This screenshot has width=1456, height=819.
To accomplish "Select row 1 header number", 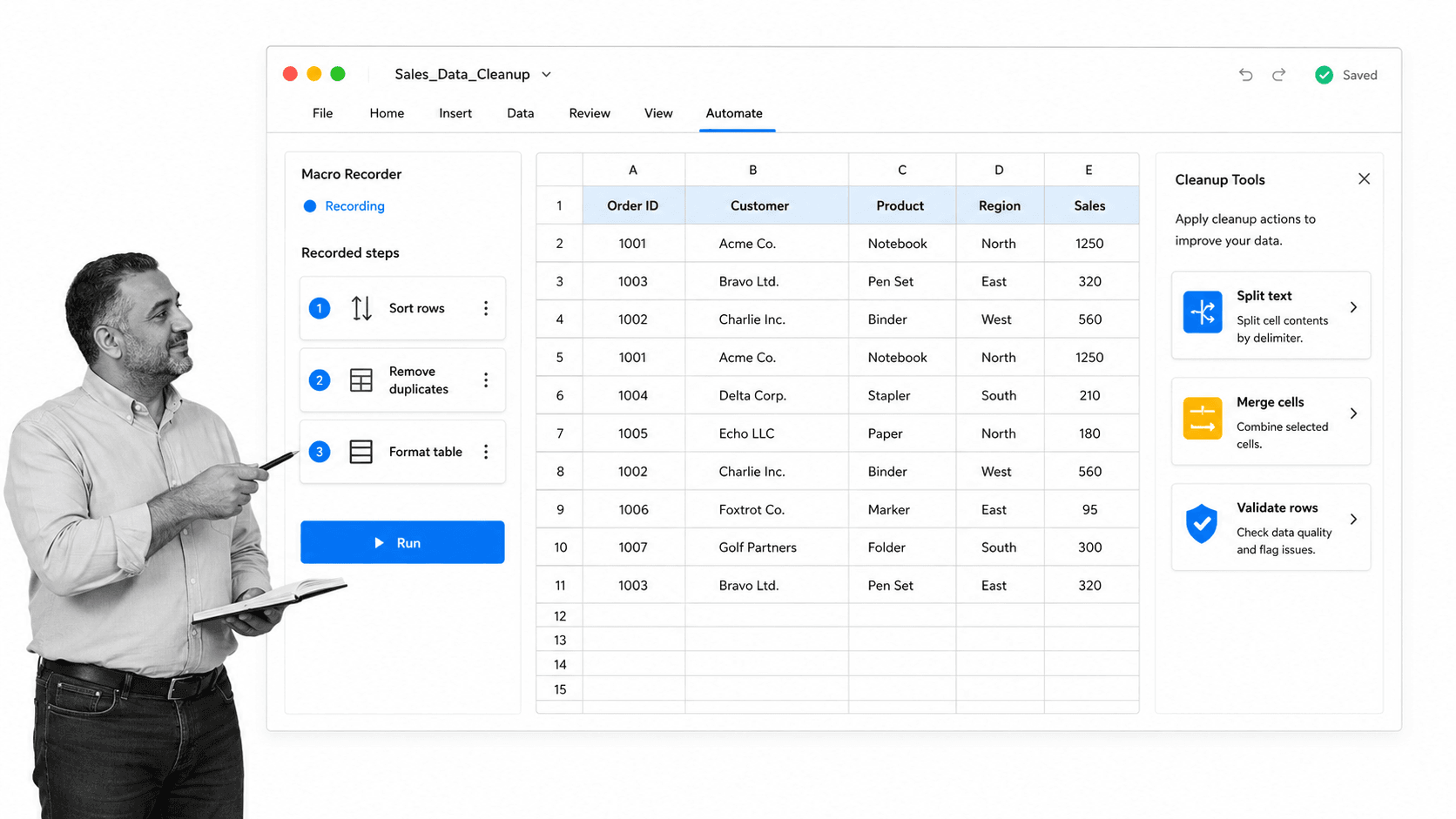I will 559,205.
